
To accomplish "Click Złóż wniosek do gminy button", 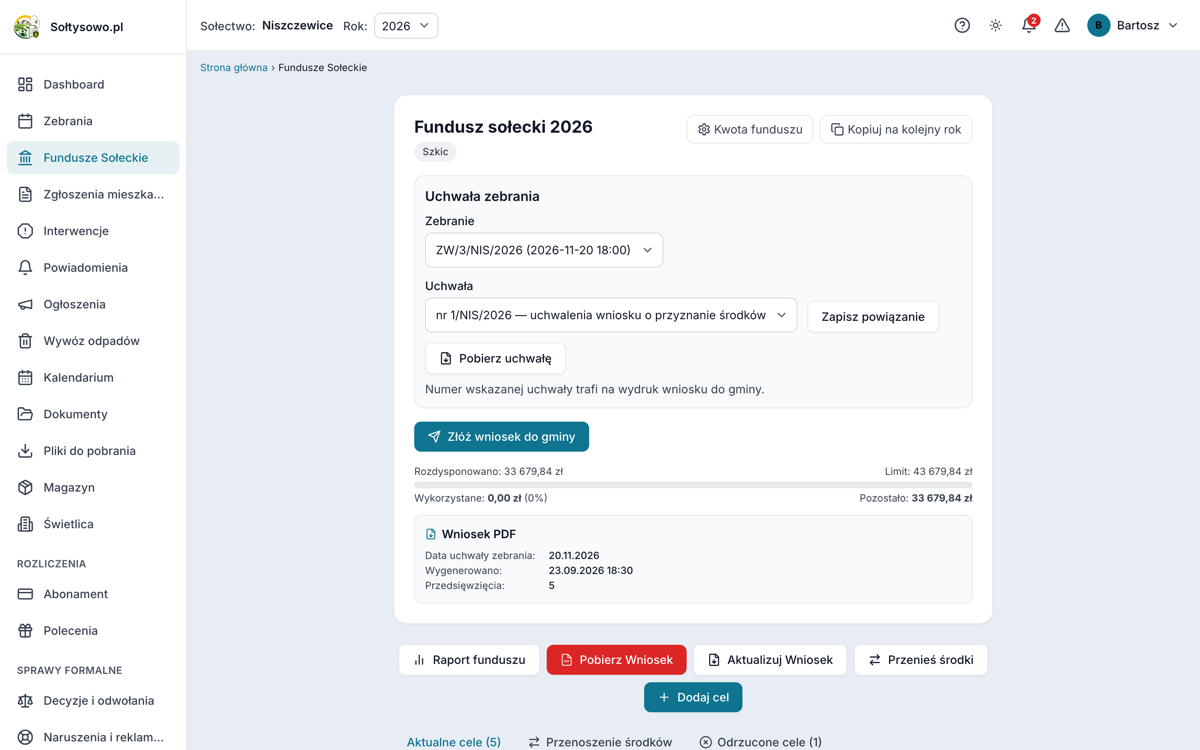I will click(x=501, y=437).
